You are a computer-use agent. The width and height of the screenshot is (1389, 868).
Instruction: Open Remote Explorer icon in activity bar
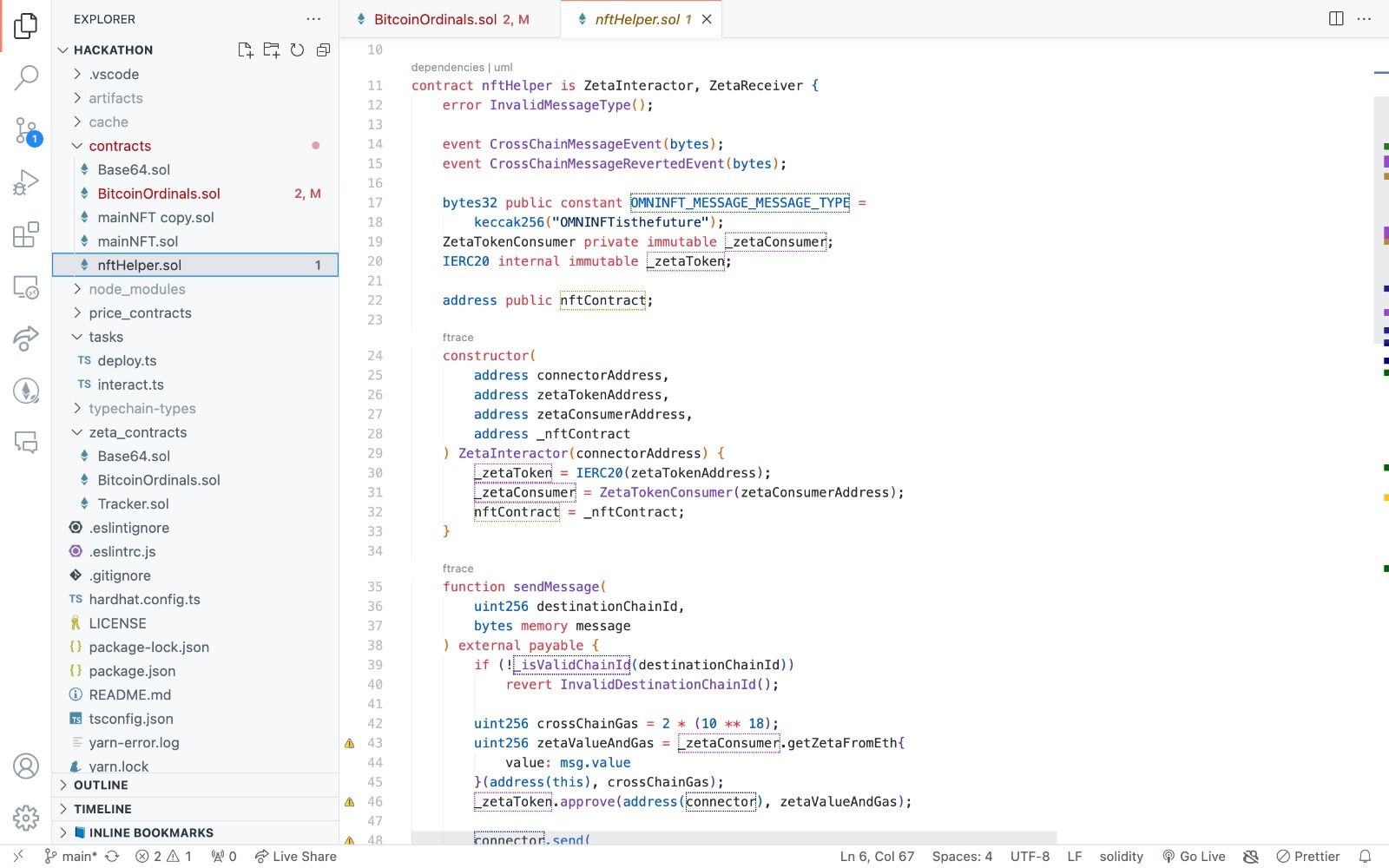click(x=26, y=286)
